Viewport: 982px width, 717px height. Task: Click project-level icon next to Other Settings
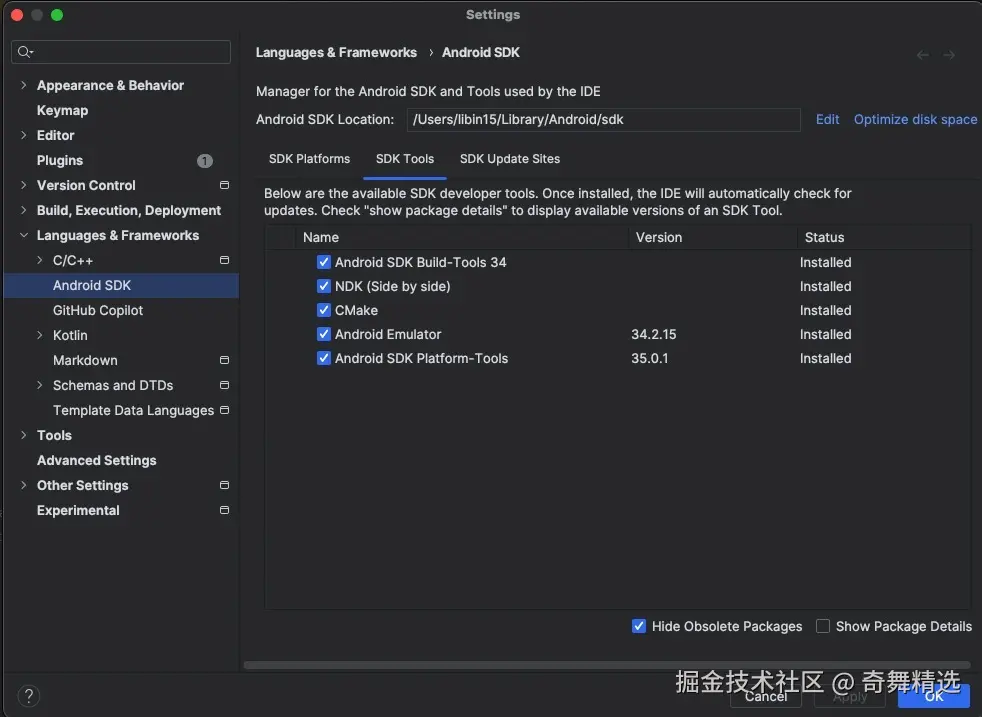[224, 485]
